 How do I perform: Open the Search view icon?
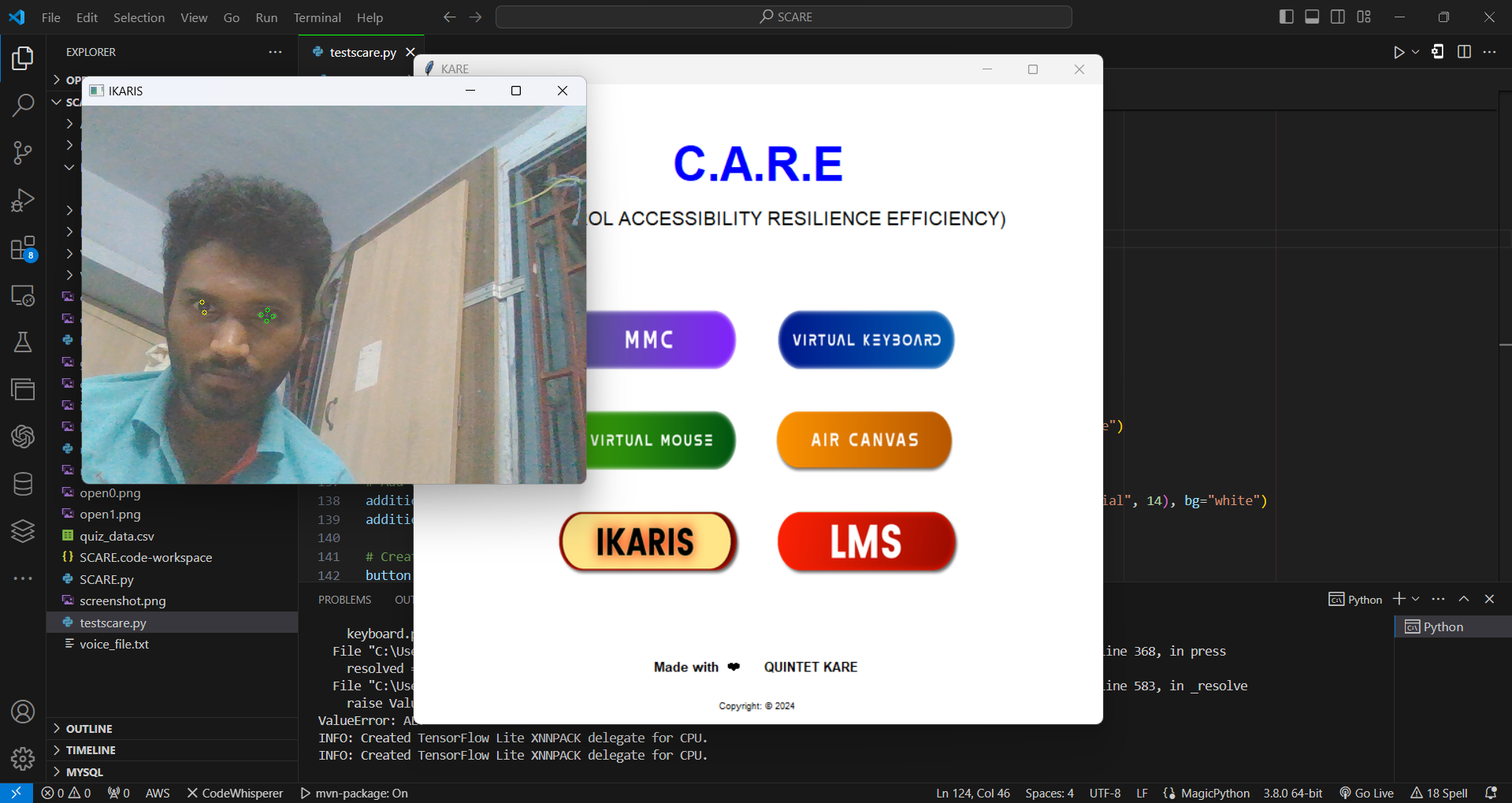[23, 104]
